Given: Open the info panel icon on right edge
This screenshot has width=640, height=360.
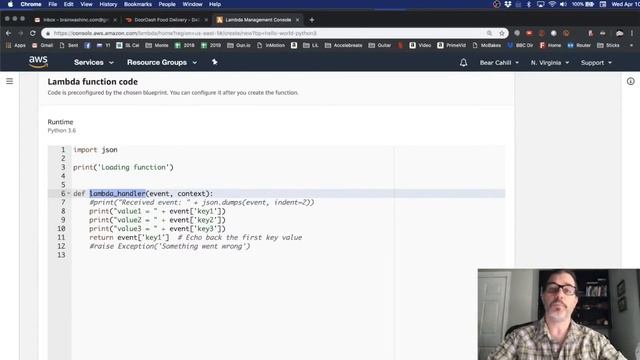Looking at the screenshot, I should [x=631, y=81].
